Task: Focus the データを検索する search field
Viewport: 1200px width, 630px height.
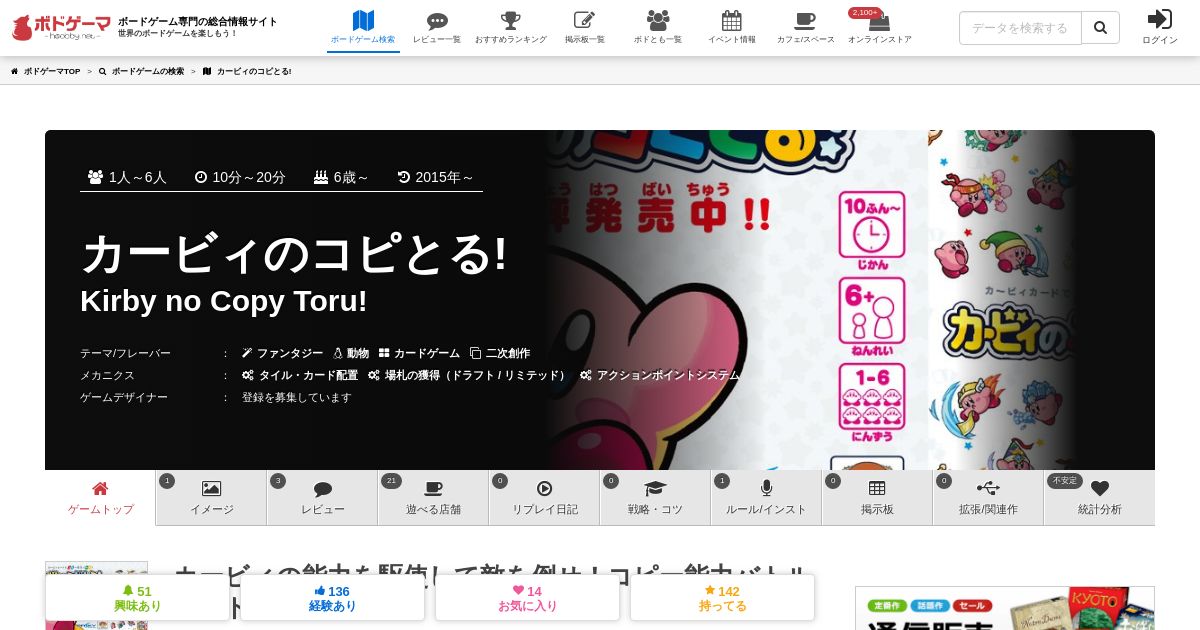Action: tap(1020, 28)
